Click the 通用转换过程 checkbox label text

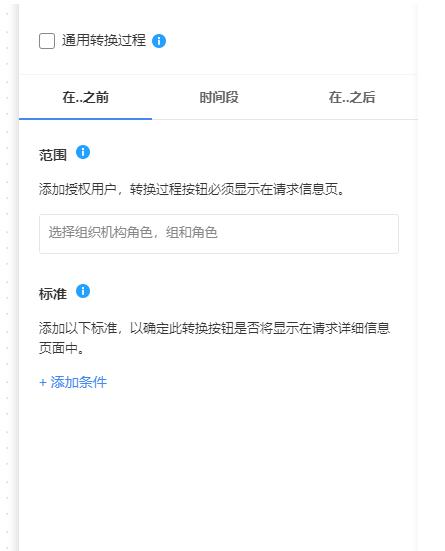pos(104,40)
